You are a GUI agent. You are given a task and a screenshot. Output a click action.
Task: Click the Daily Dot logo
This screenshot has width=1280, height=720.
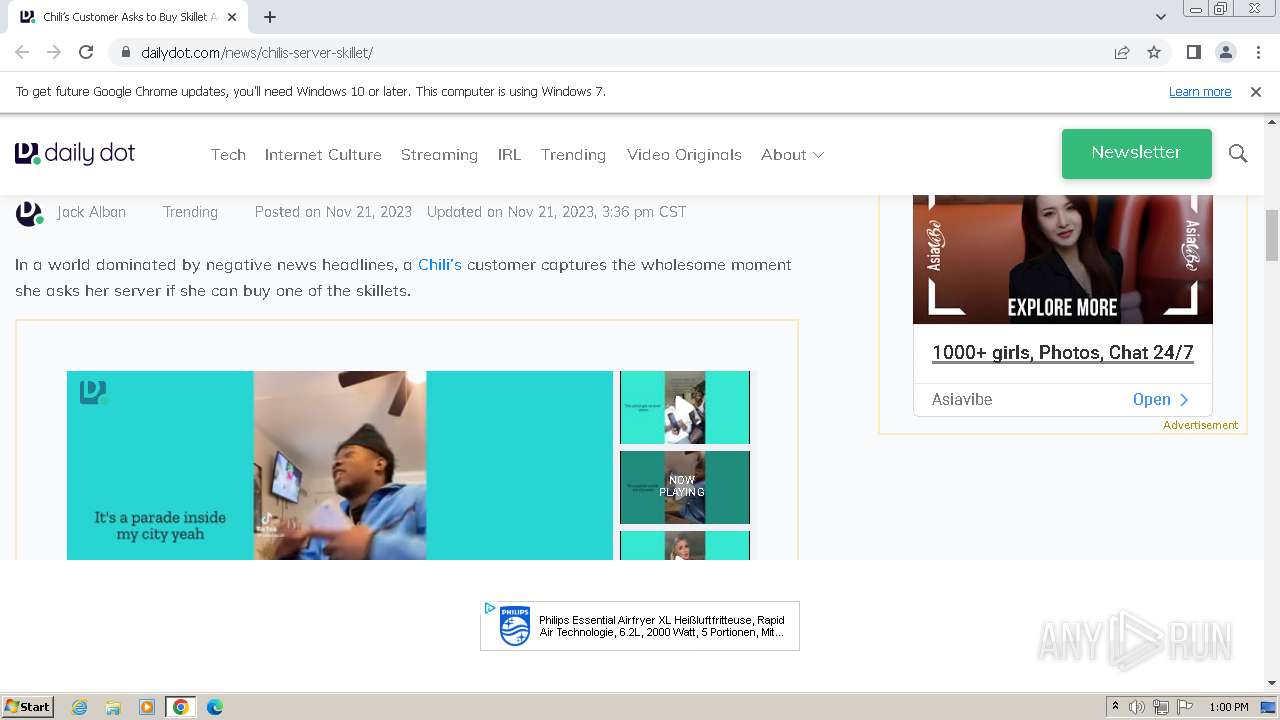click(75, 154)
